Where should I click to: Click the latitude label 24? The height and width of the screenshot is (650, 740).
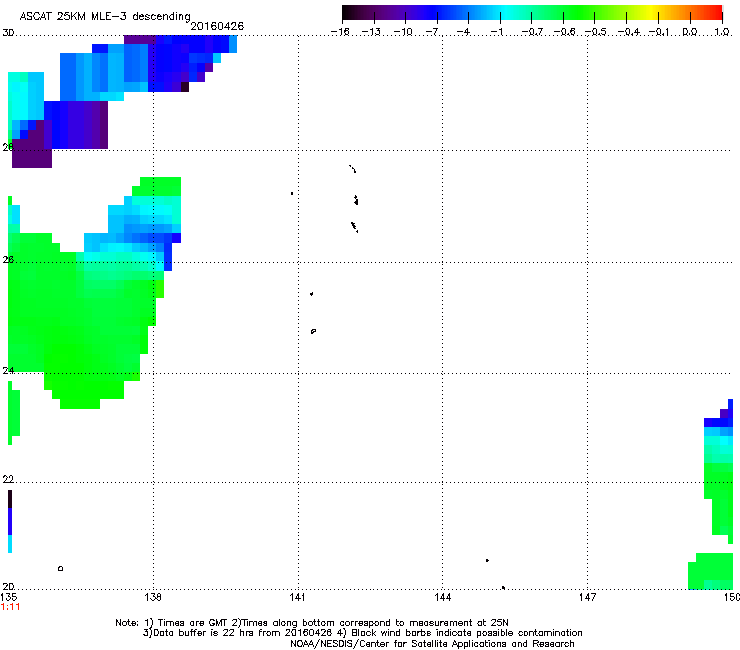pos(8,371)
